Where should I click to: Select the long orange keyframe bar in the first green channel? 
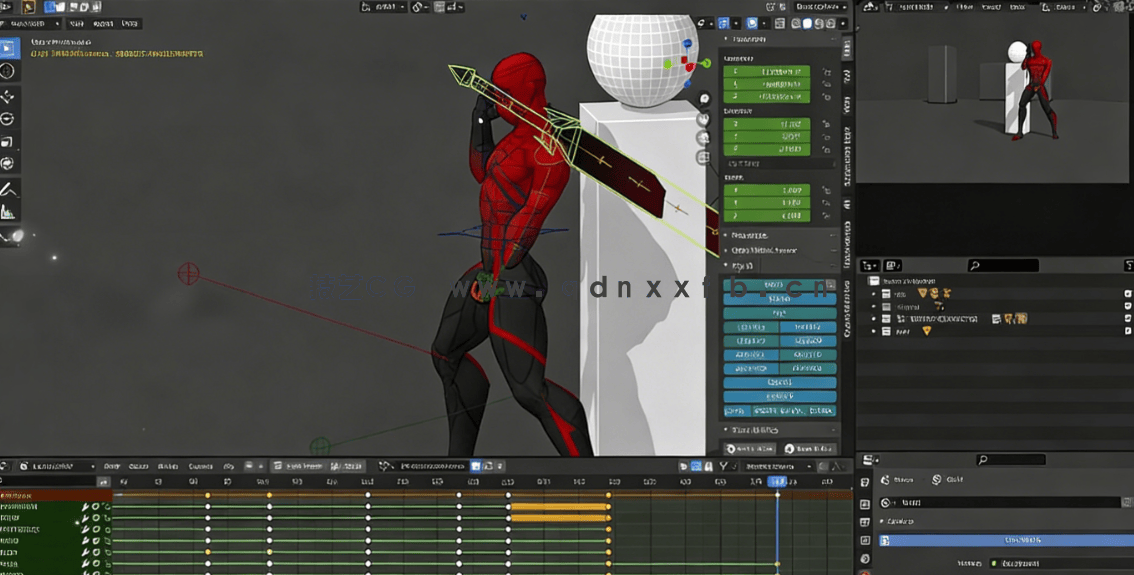pos(559,506)
